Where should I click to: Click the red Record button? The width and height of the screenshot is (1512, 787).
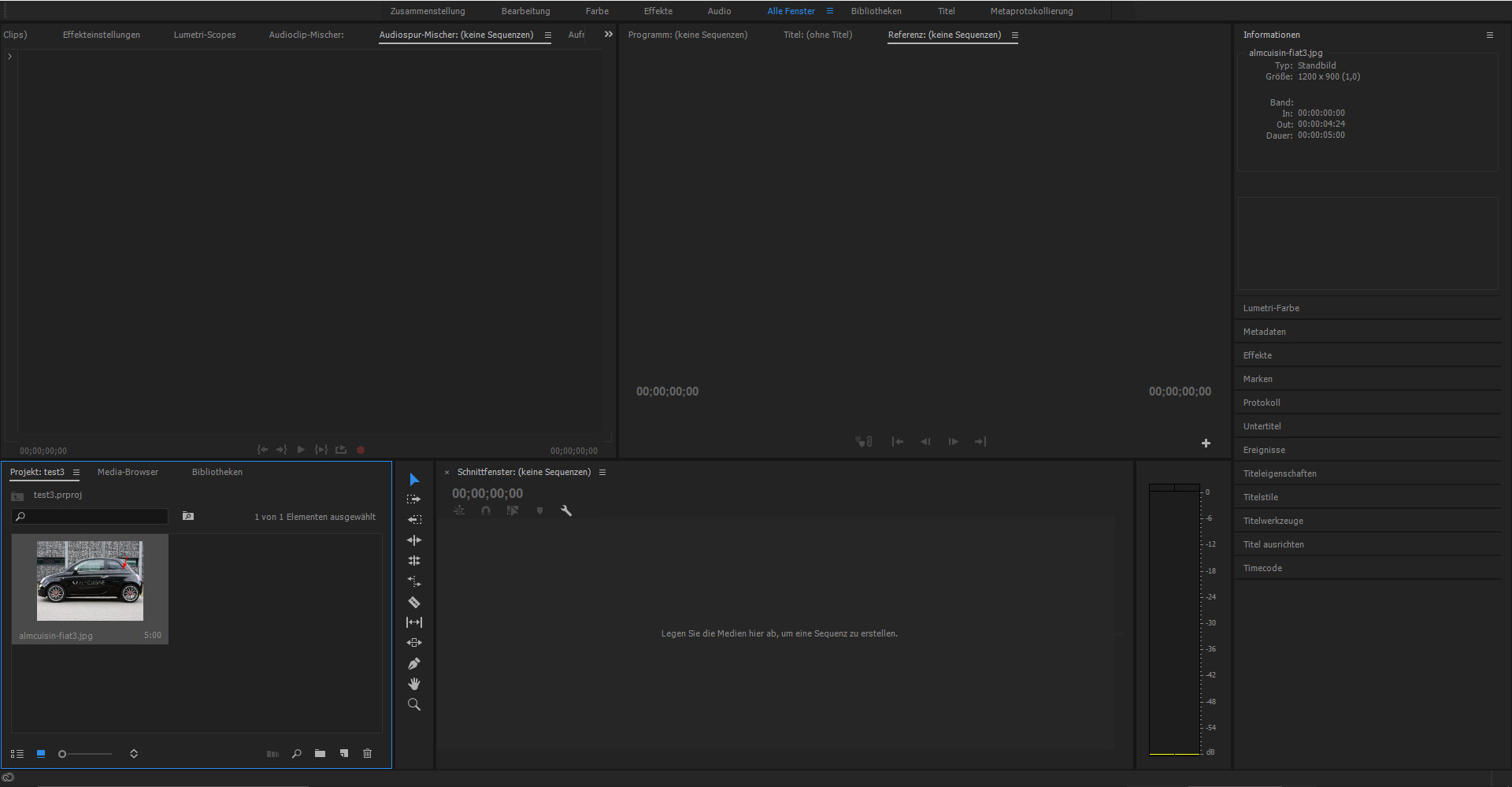tap(361, 450)
